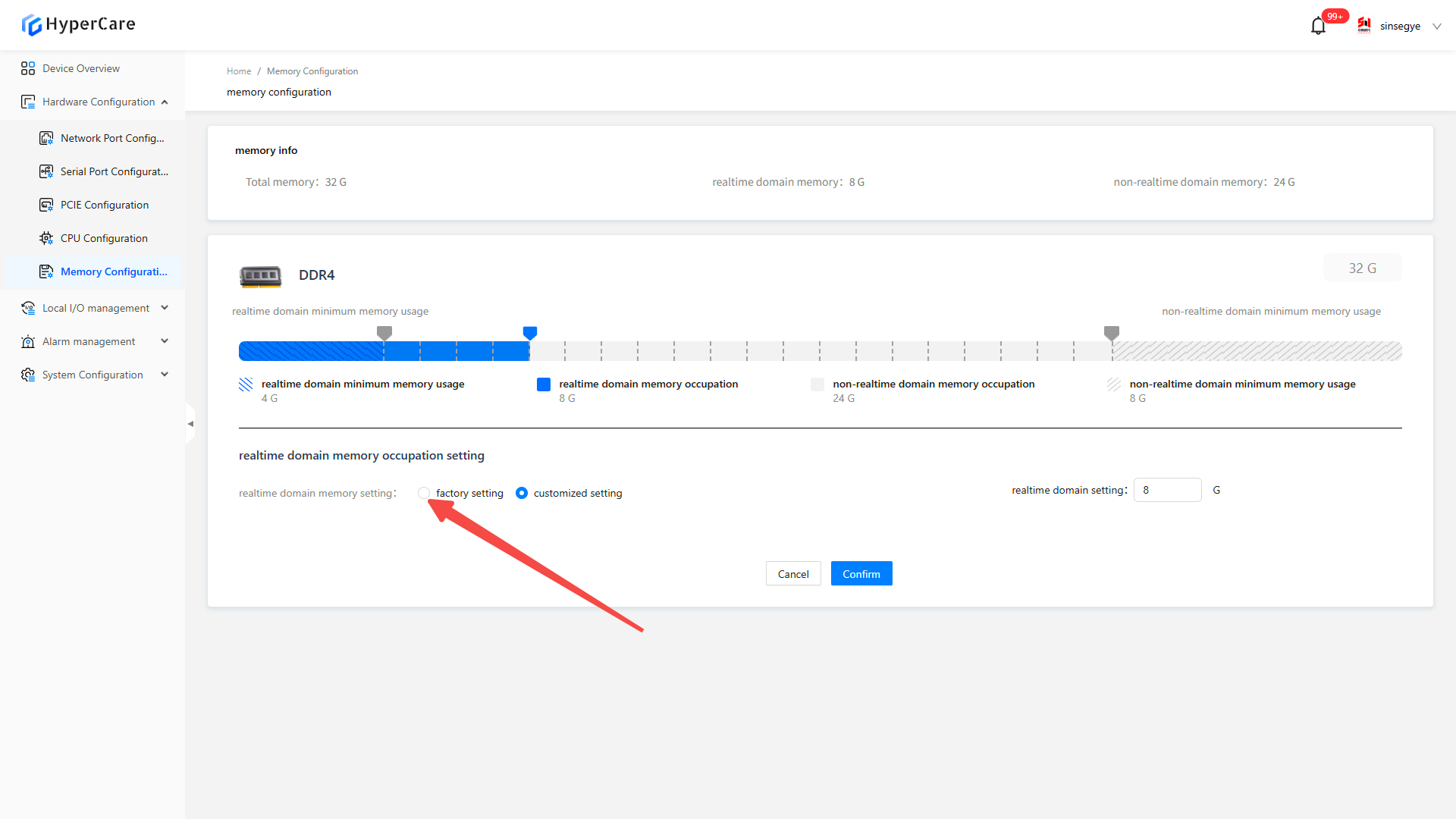
Task: Click the notification bell icon
Action: point(1318,27)
